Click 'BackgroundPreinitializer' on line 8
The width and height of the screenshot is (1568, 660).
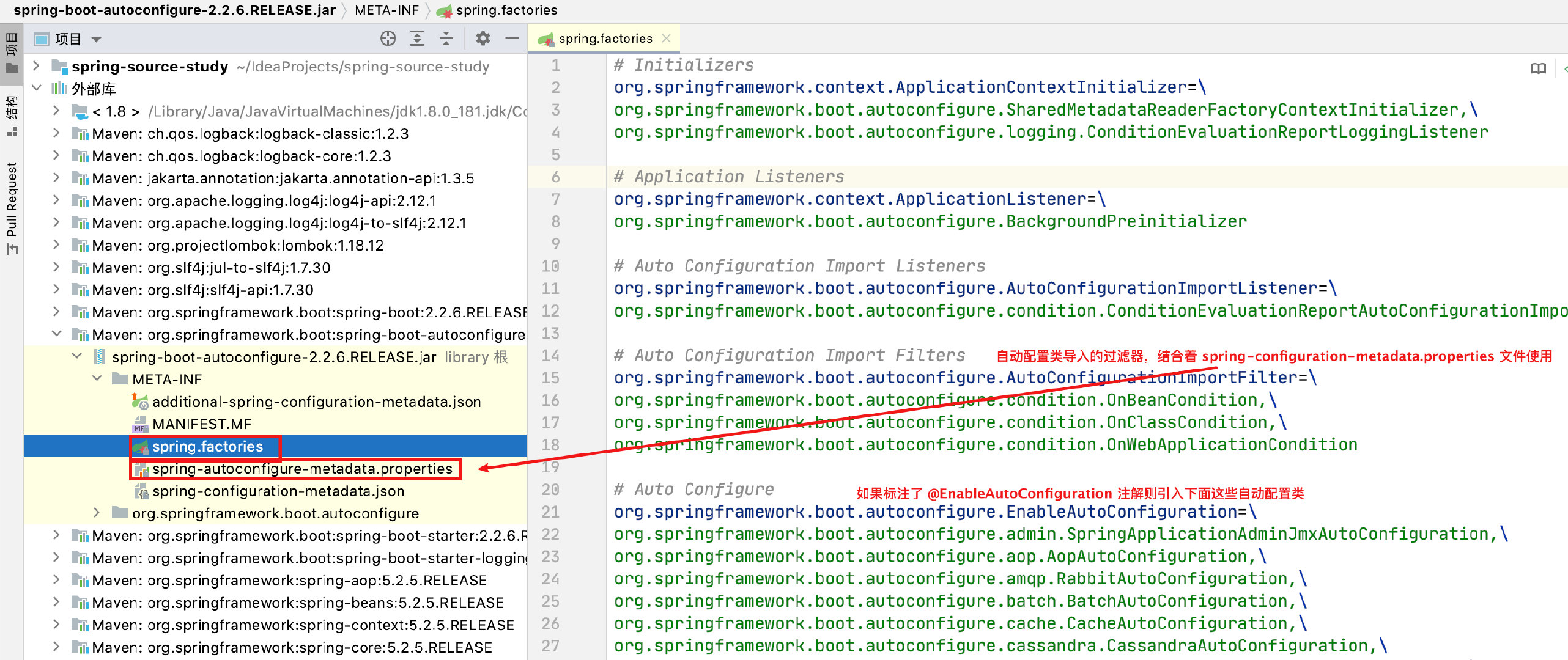1126,221
